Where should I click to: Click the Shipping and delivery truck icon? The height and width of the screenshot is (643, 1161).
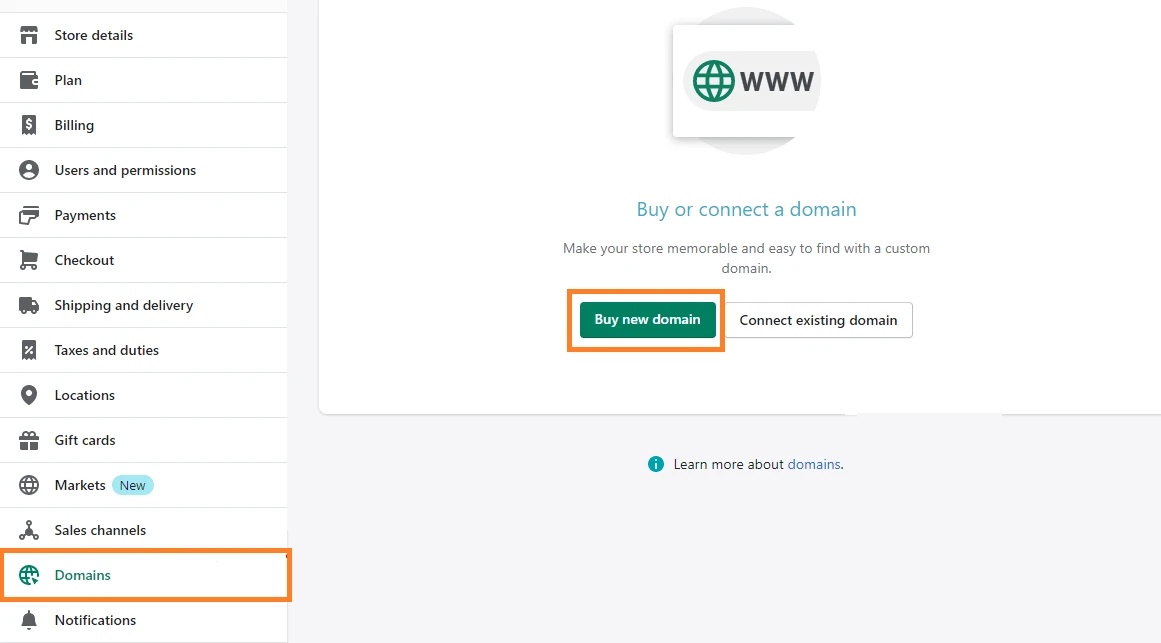[29, 305]
